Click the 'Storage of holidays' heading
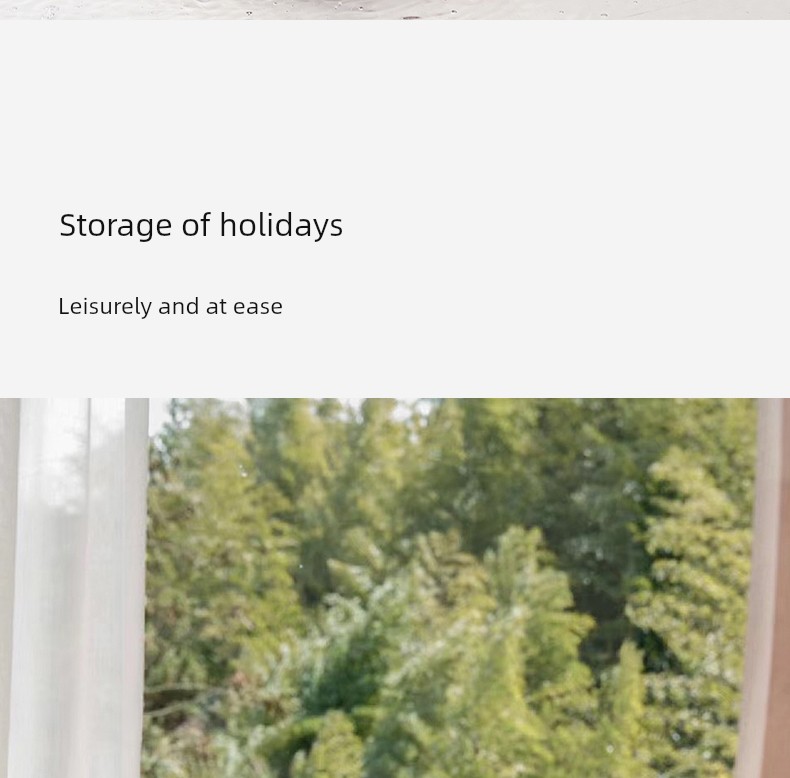This screenshot has height=778, width=790. pos(201,225)
